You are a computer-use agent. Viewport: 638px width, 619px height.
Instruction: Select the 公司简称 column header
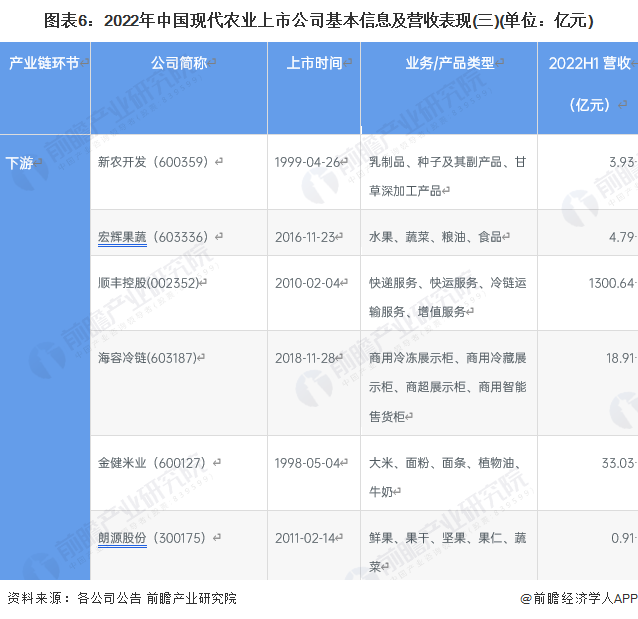[x=179, y=63]
